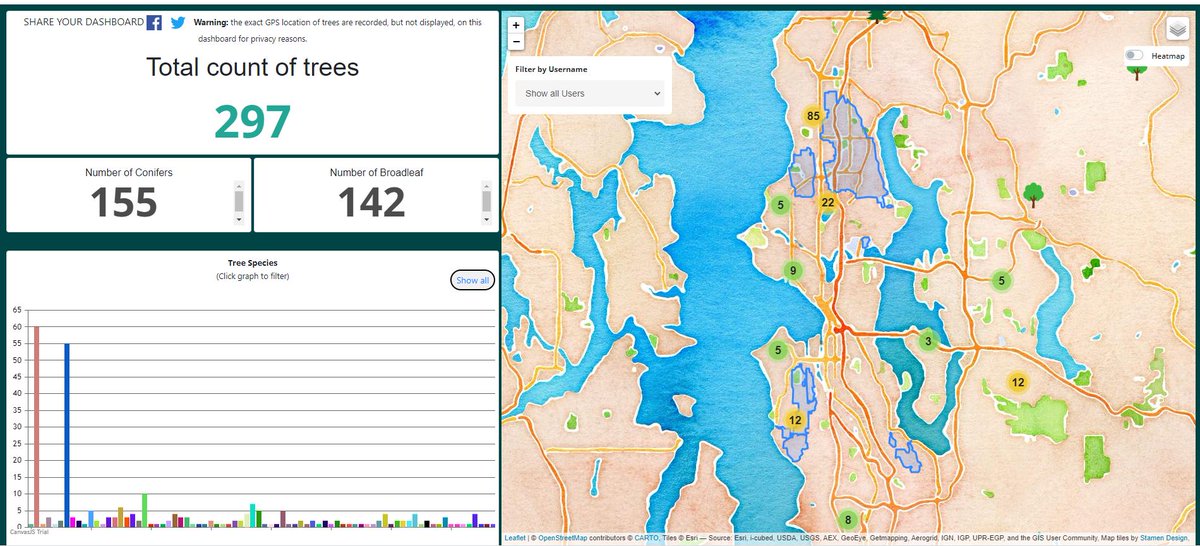The height and width of the screenshot is (546, 1200).
Task: Zoom out with the map minus button
Action: coord(516,42)
